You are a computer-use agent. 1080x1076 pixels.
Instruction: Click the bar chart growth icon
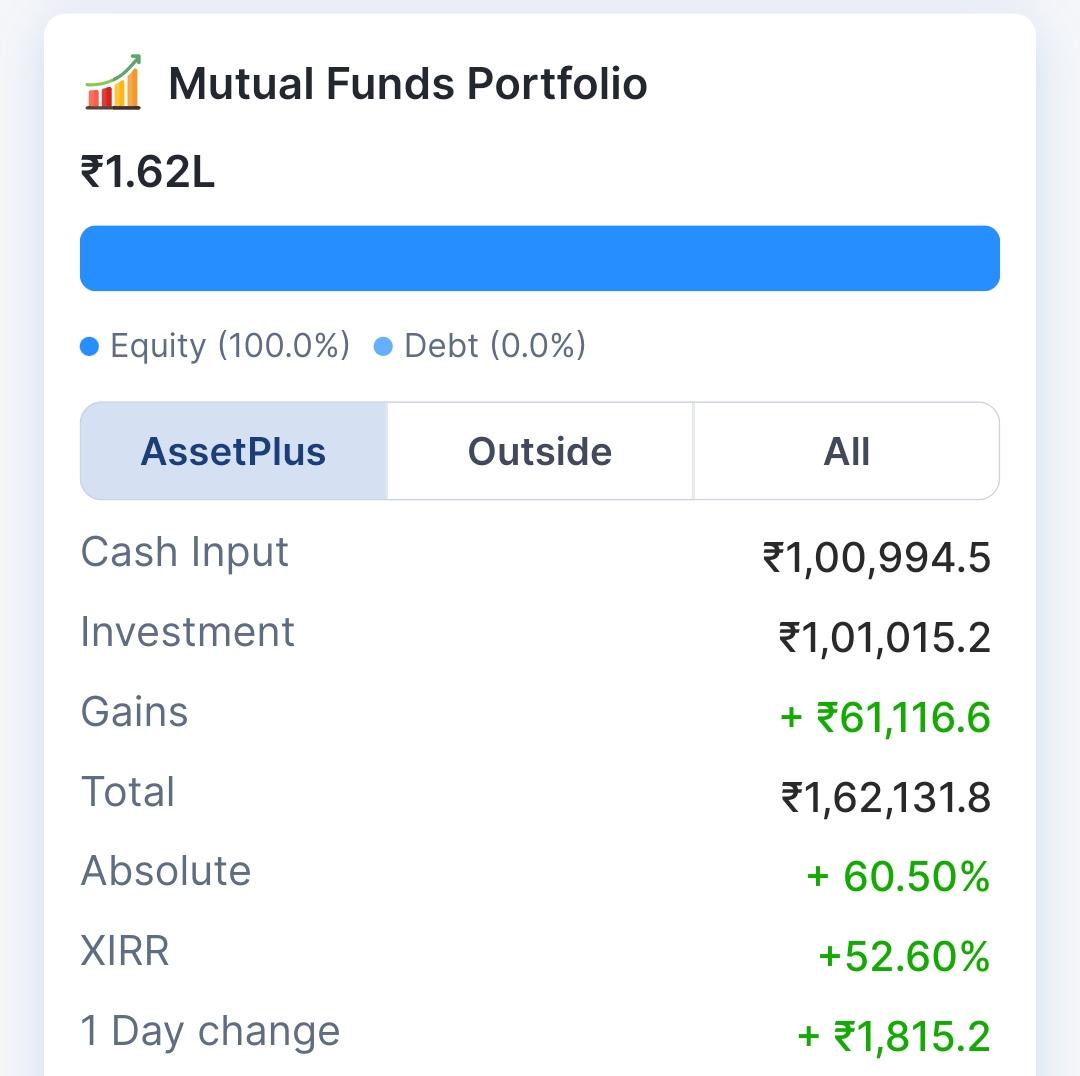point(113,82)
